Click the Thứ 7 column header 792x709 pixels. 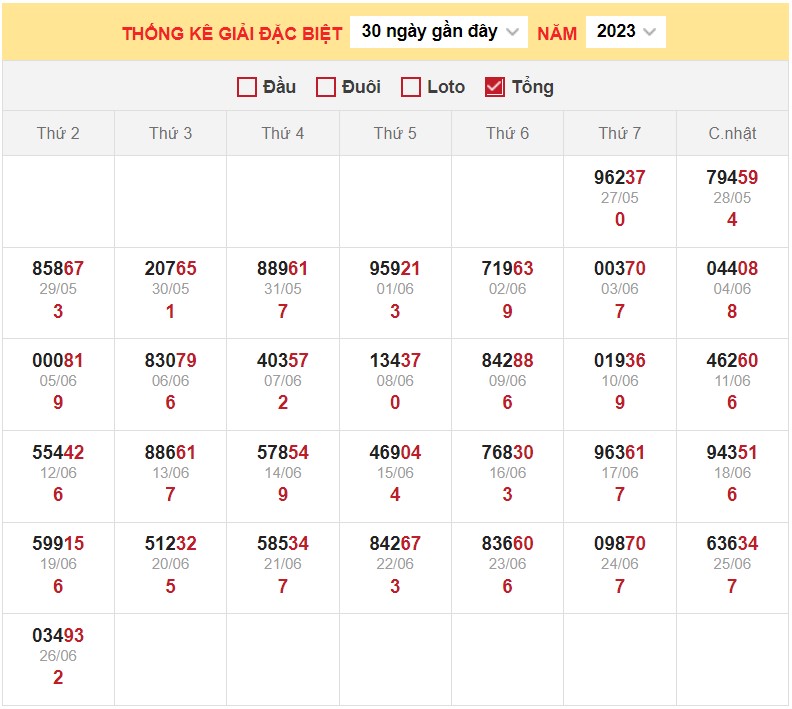pyautogui.click(x=620, y=133)
